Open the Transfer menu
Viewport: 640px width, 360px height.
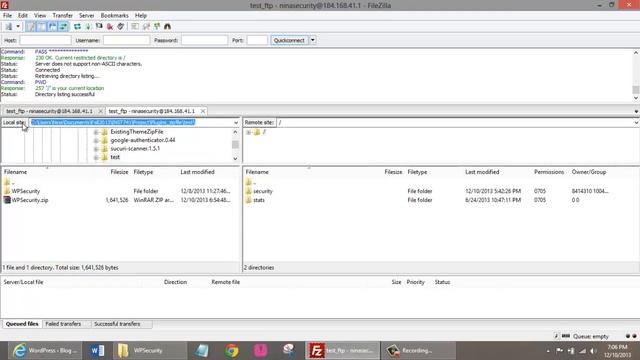coord(62,16)
